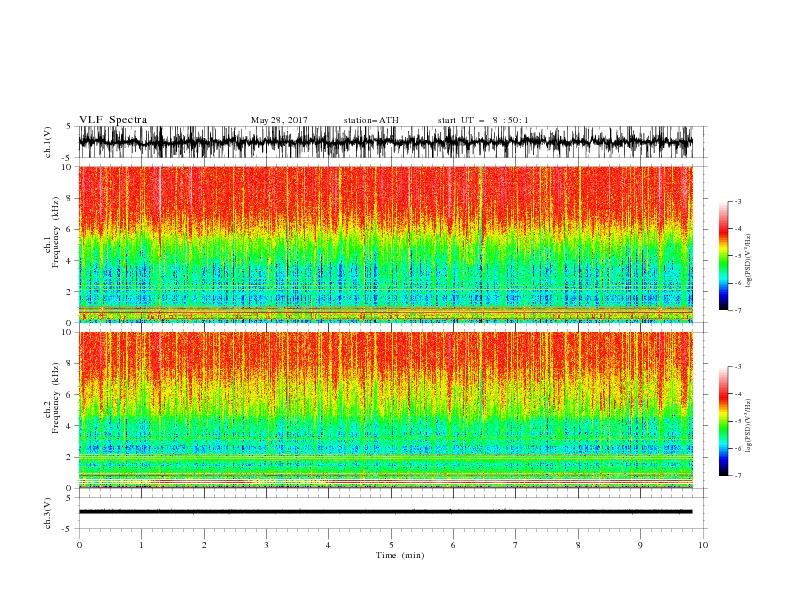Click the 'Time (min)' axis label
The image size is (792, 612).
[x=400, y=555]
